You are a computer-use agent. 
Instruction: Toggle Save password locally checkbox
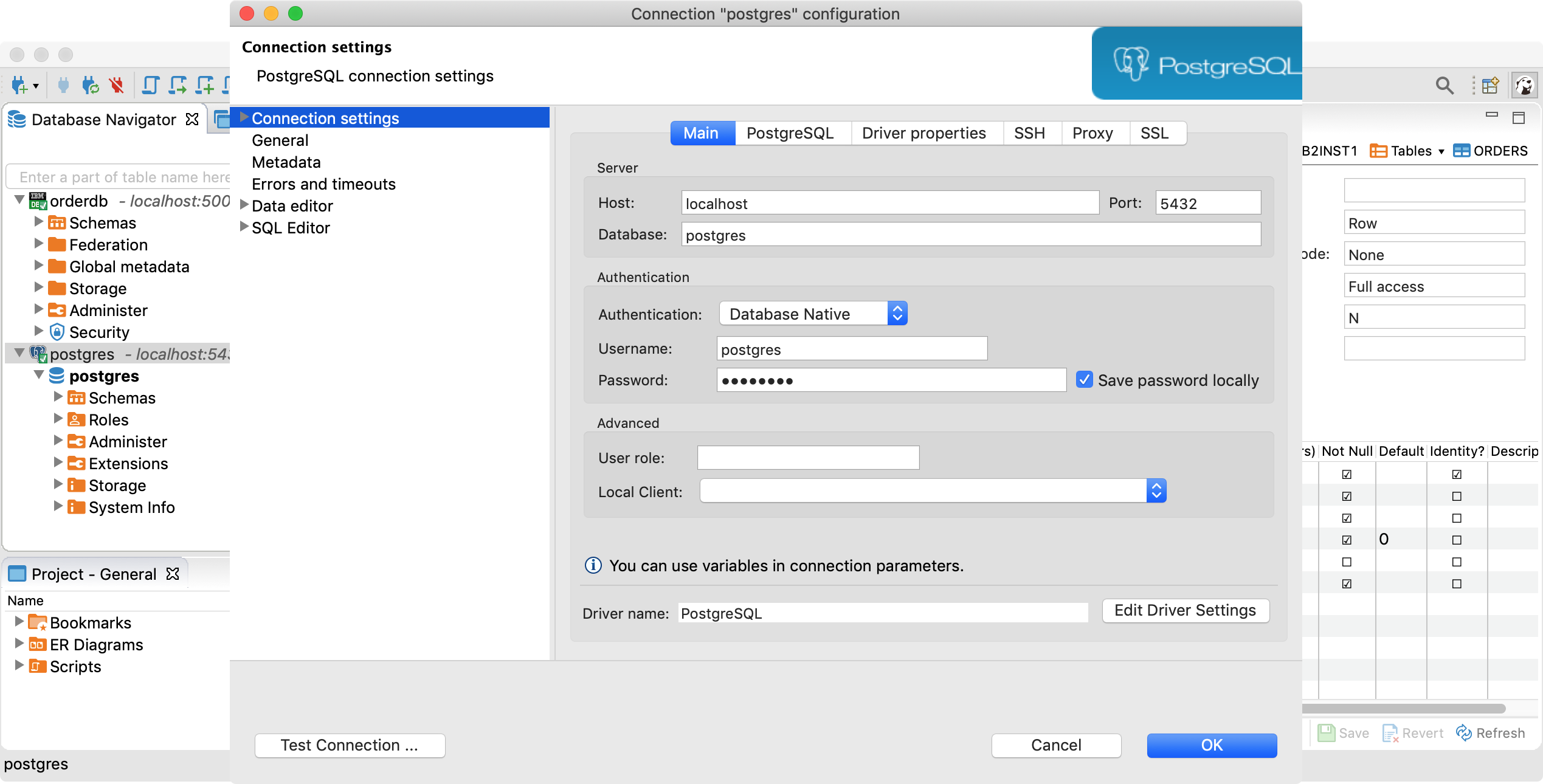[1085, 380]
